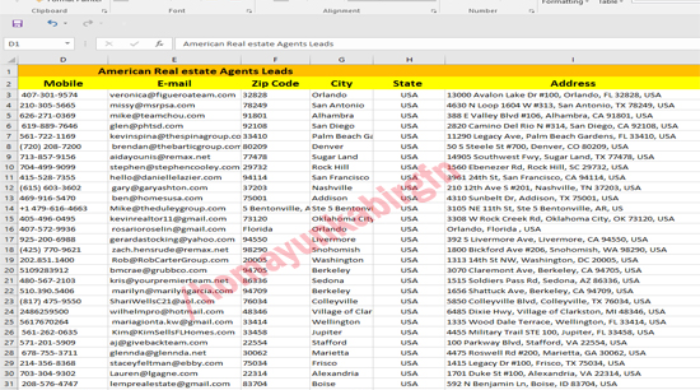Select city cell Wellington
The image size is (700, 390).
pyautogui.click(x=342, y=322)
